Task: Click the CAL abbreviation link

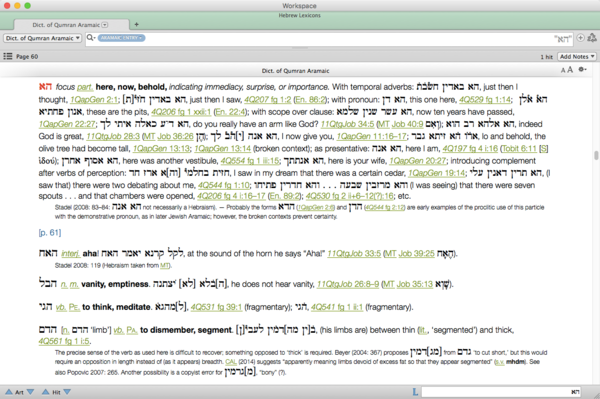Action: (x=231, y=362)
